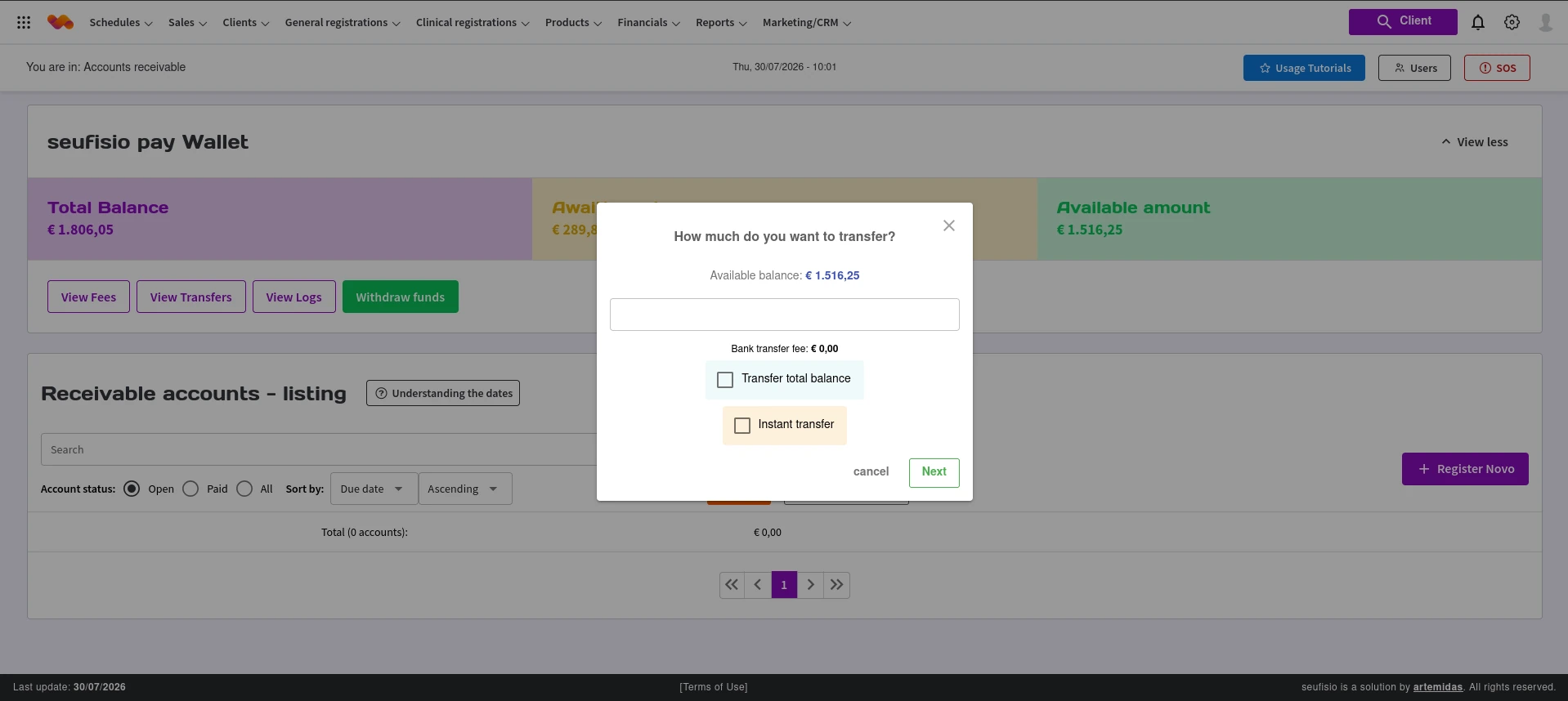Screen dimensions: 1568x701
Task: Open Terms of Use link
Action: point(714,687)
